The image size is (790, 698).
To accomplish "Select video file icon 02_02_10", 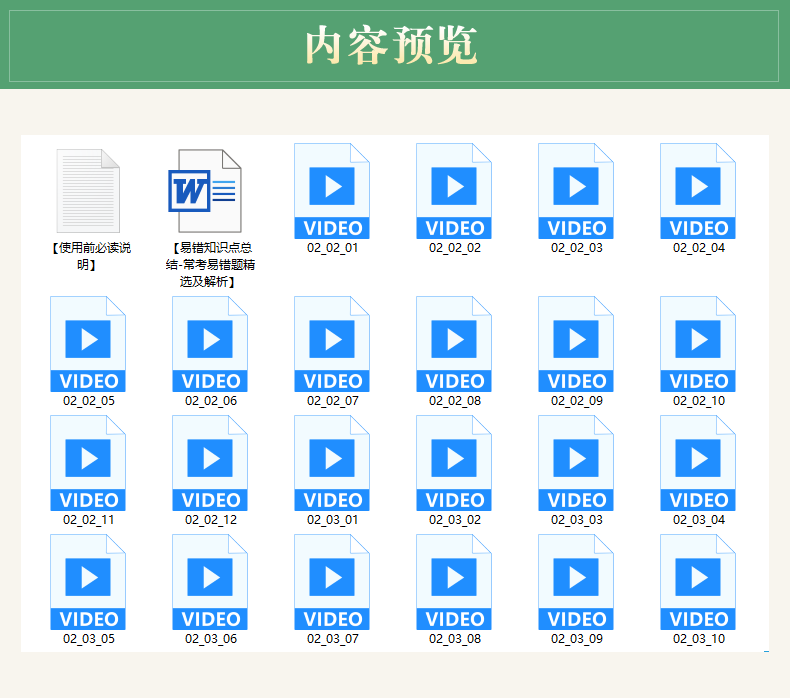I will pyautogui.click(x=698, y=344).
